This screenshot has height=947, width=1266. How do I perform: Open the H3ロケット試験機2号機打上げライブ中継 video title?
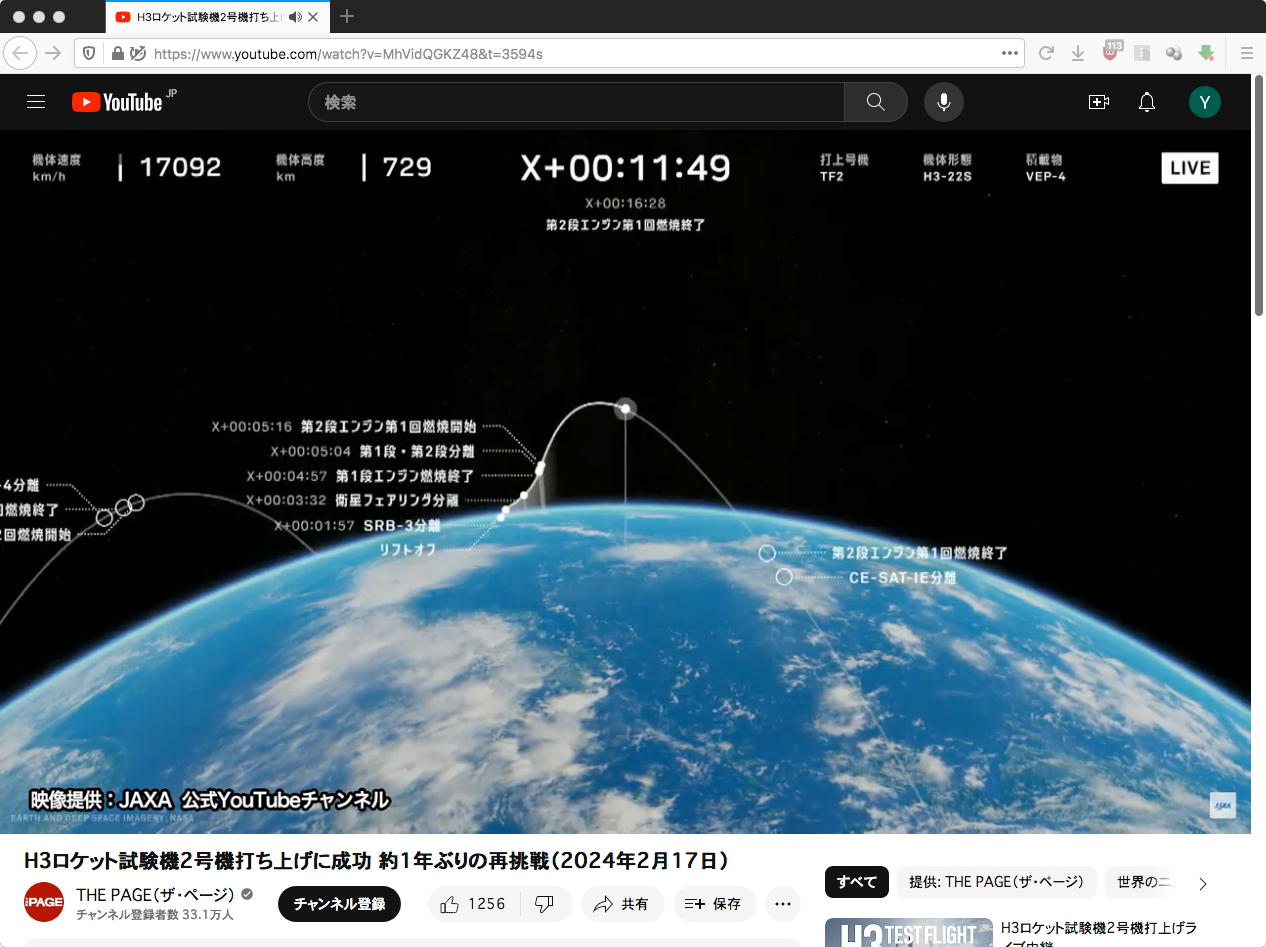pos(1099,933)
